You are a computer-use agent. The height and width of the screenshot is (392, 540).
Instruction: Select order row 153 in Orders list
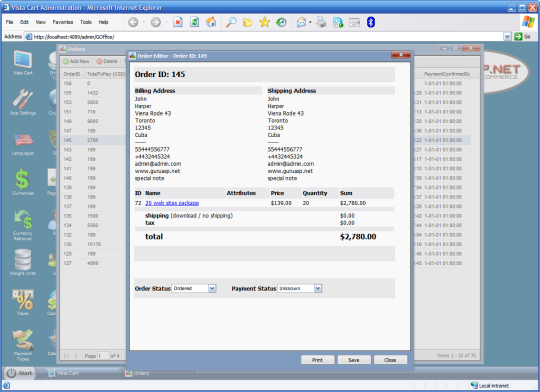click(93, 102)
